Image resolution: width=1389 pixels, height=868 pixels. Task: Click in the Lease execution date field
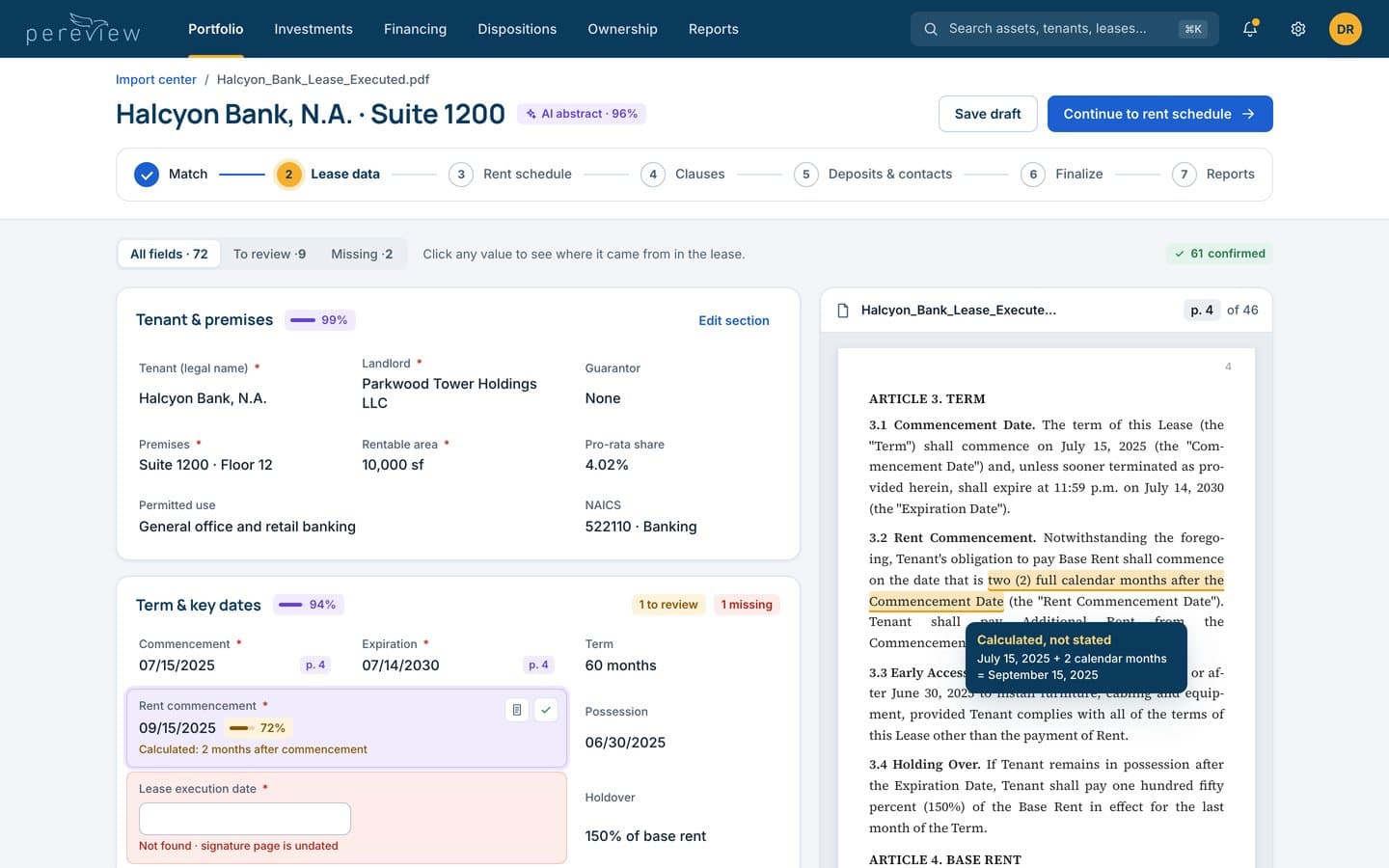coord(245,819)
